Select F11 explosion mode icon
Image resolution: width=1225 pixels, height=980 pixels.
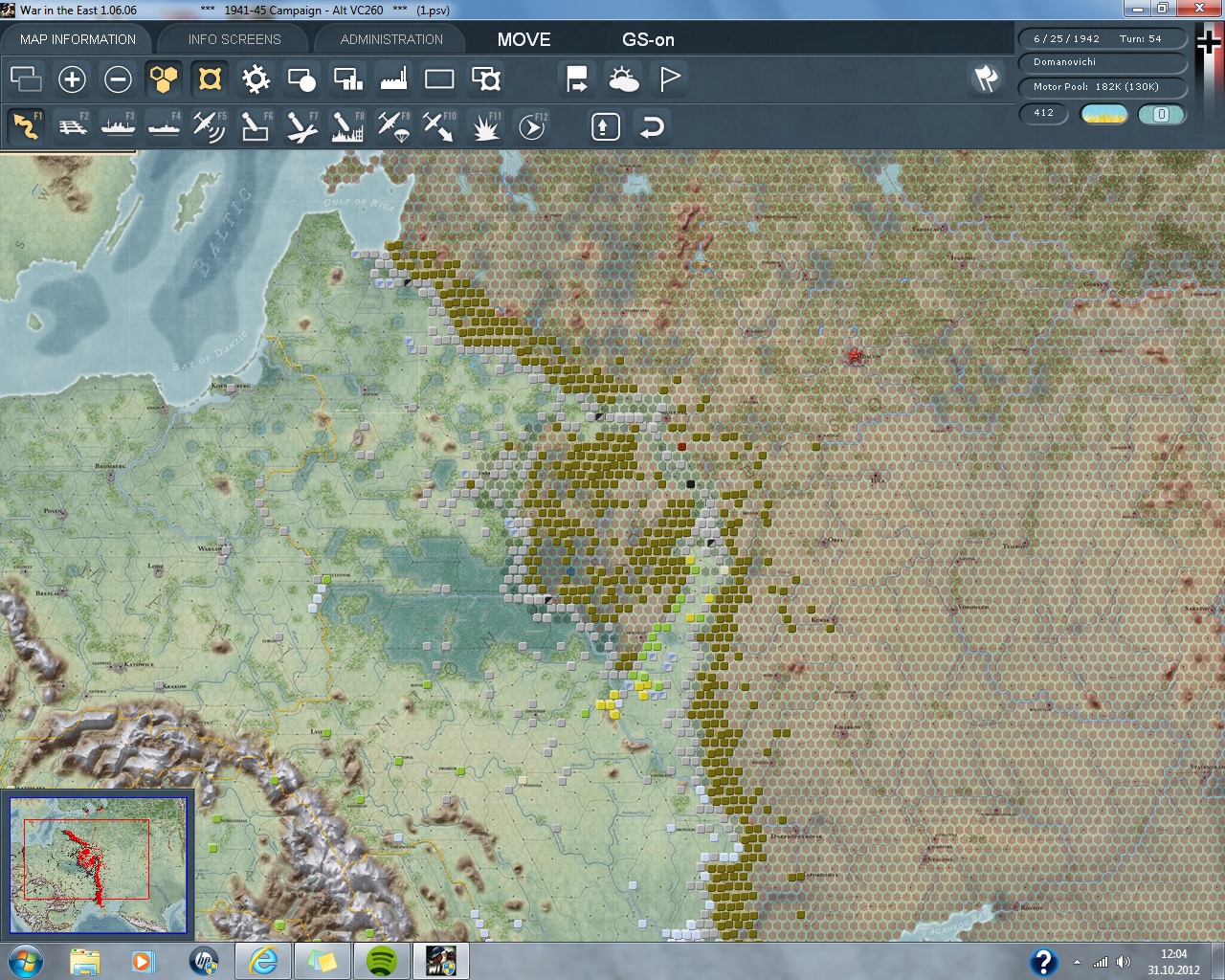pos(485,126)
